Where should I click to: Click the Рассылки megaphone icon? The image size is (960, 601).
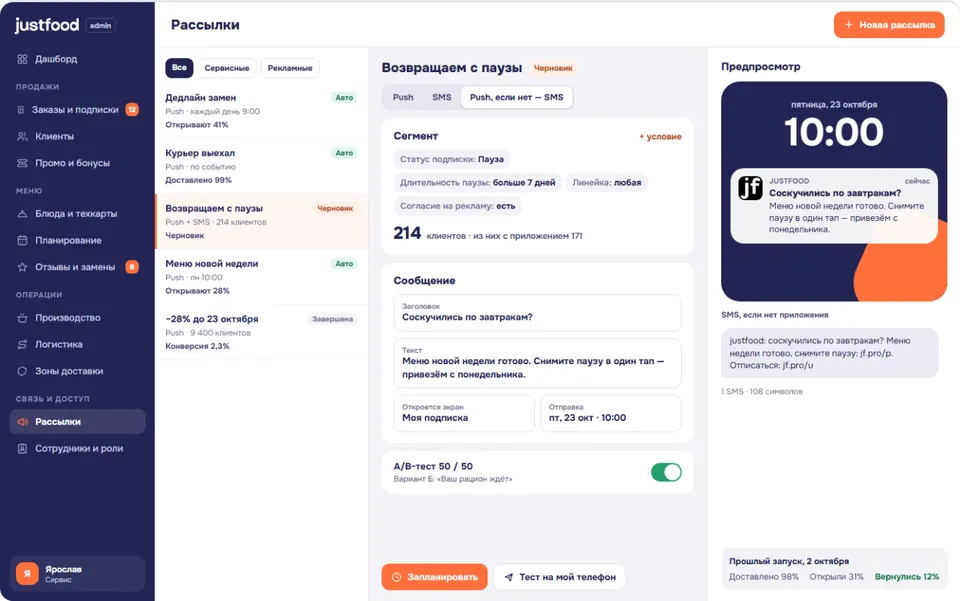(22, 422)
